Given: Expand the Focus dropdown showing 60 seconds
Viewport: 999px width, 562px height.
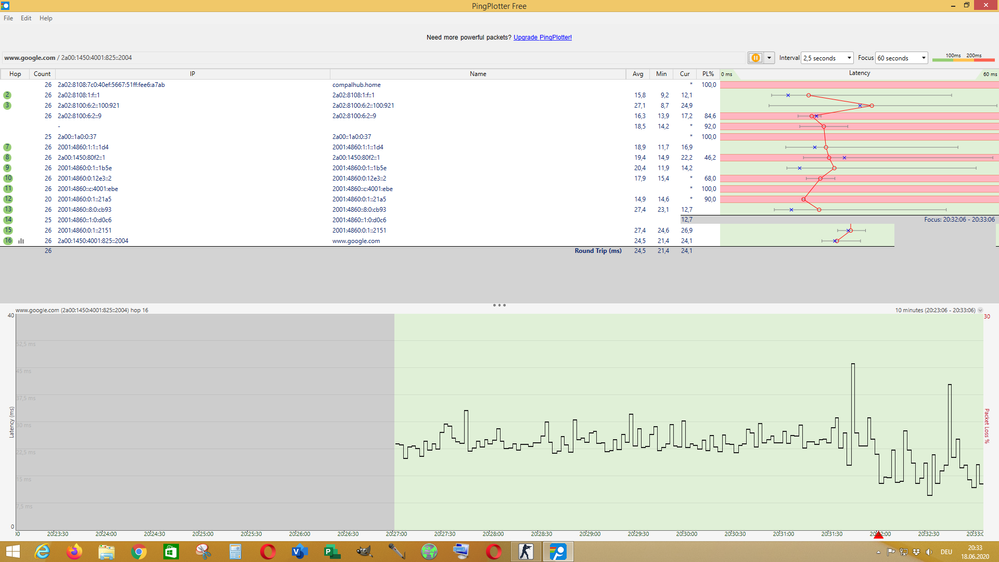Looking at the screenshot, I should click(902, 58).
